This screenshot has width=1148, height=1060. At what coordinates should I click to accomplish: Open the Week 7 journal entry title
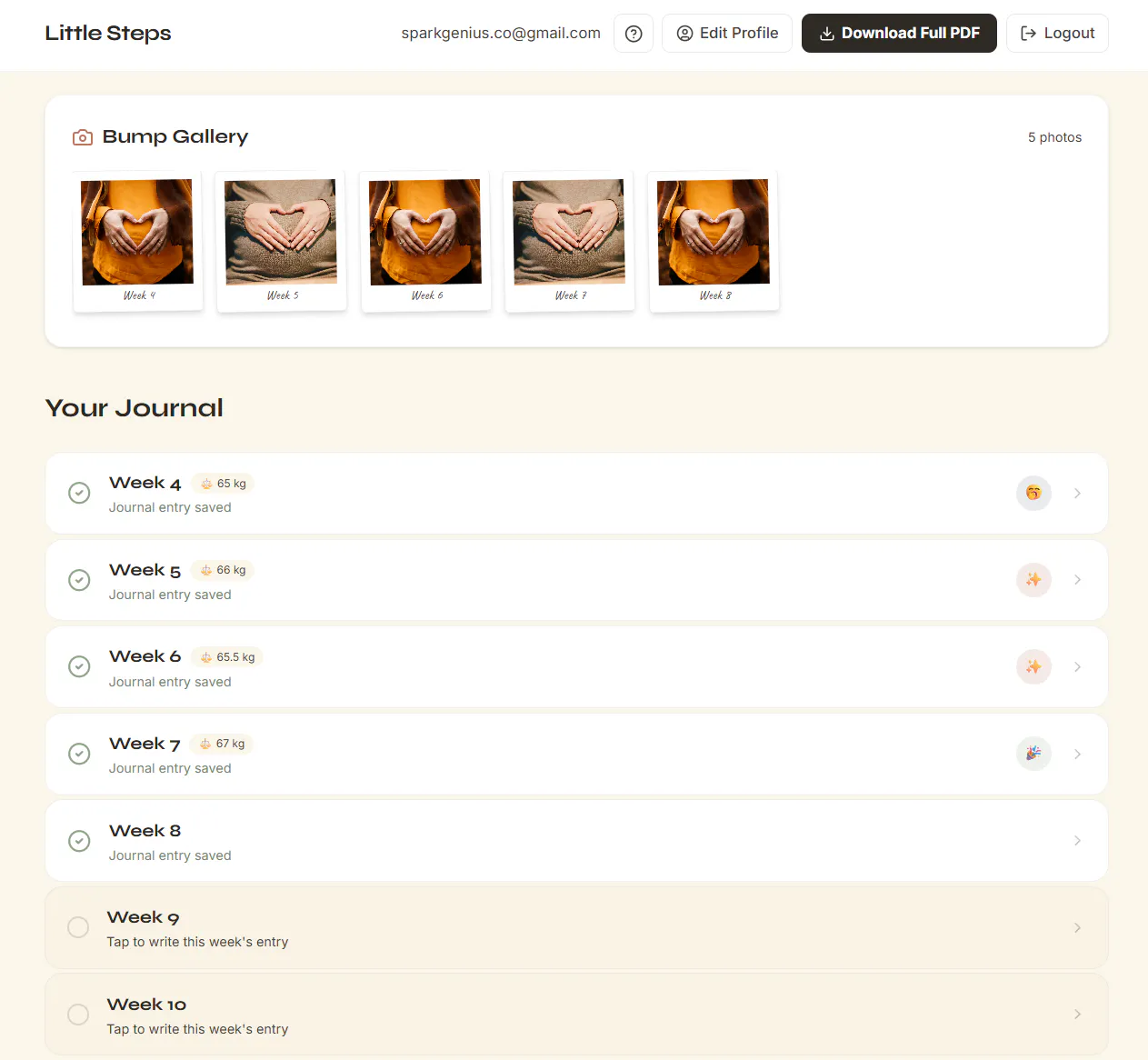(145, 744)
